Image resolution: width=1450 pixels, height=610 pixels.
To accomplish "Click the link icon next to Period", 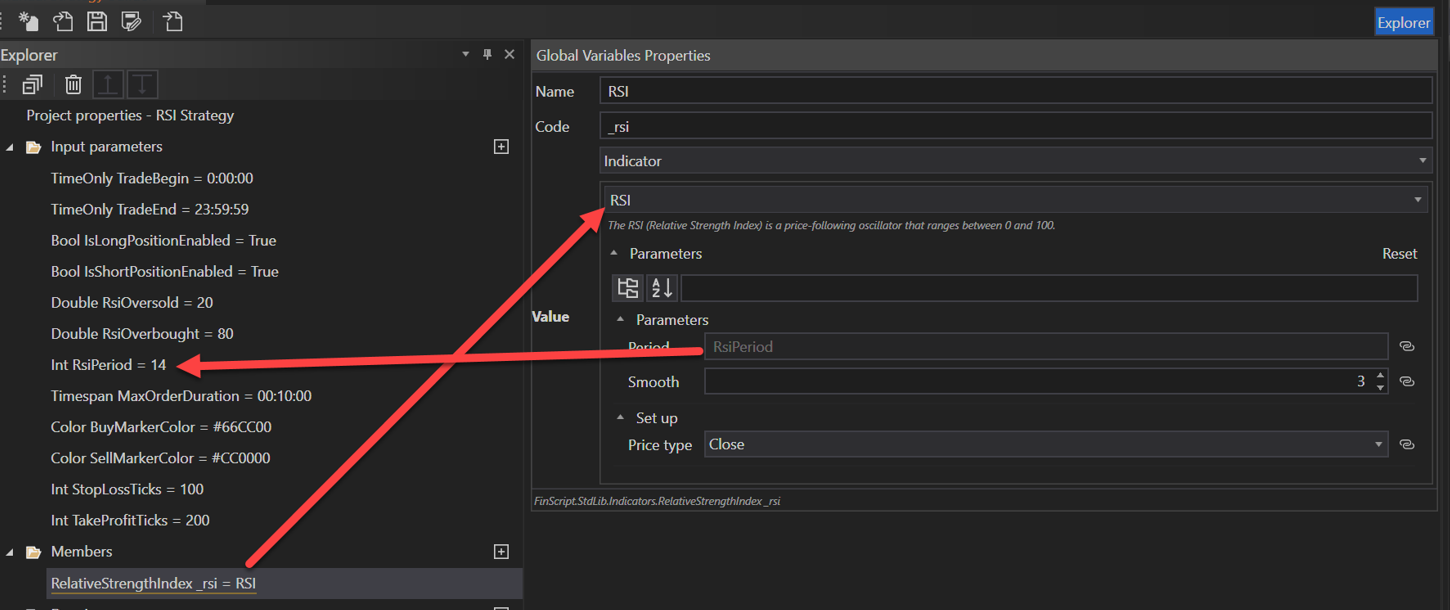I will (1407, 346).
